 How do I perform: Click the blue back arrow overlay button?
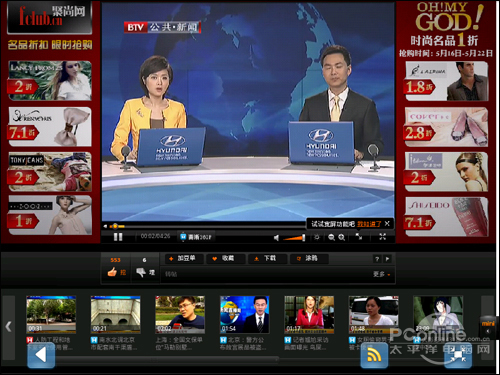pyautogui.click(x=41, y=355)
